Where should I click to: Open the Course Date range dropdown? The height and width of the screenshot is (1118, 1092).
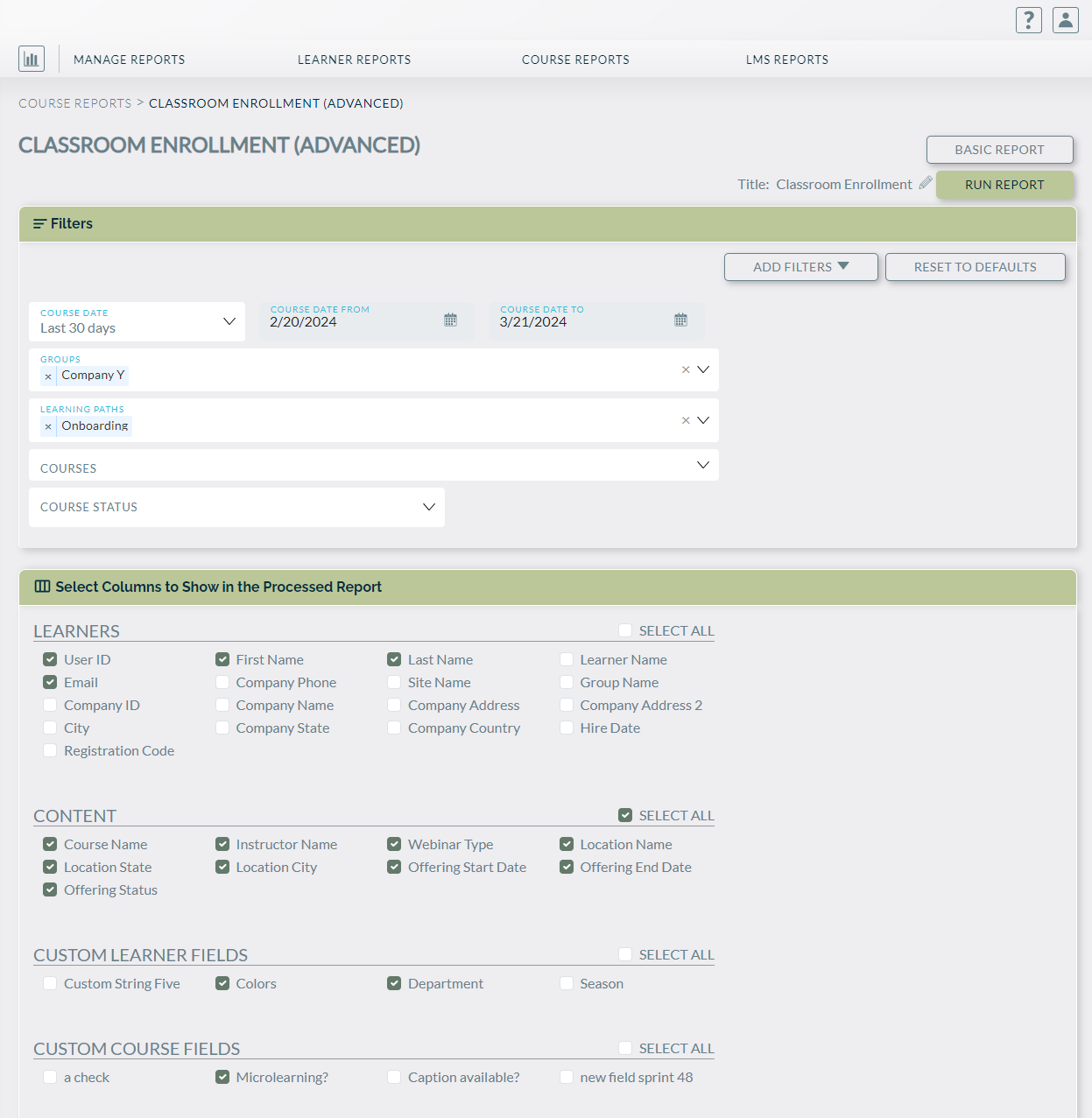tap(229, 321)
